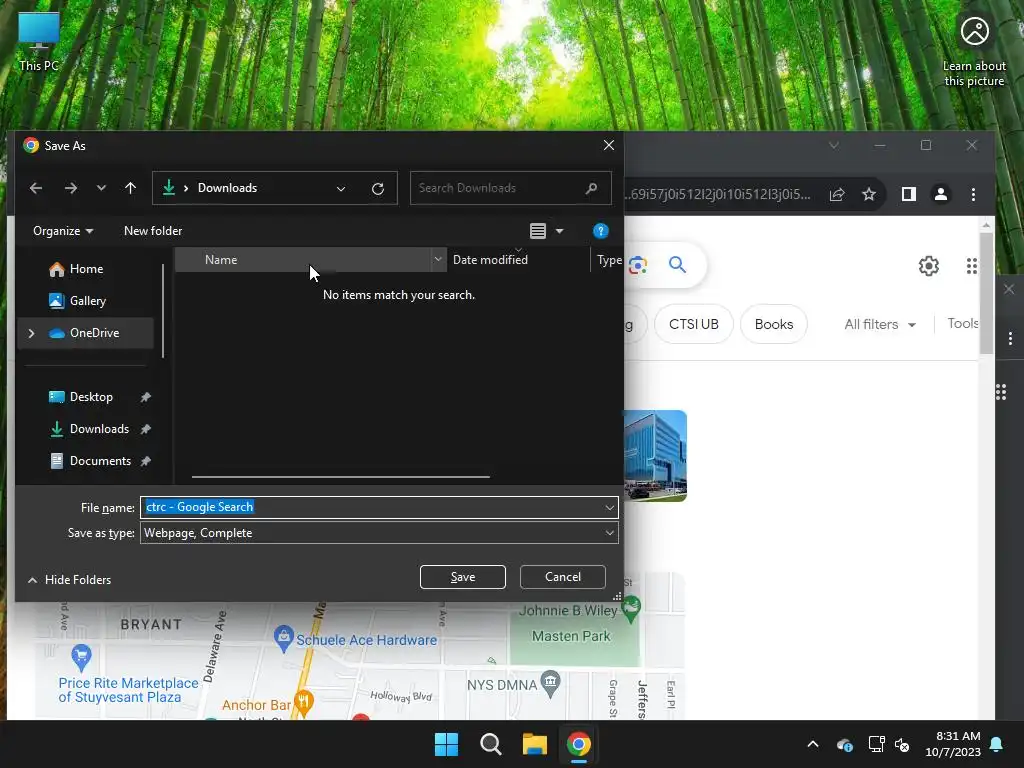Open the File name history dropdown

609,507
